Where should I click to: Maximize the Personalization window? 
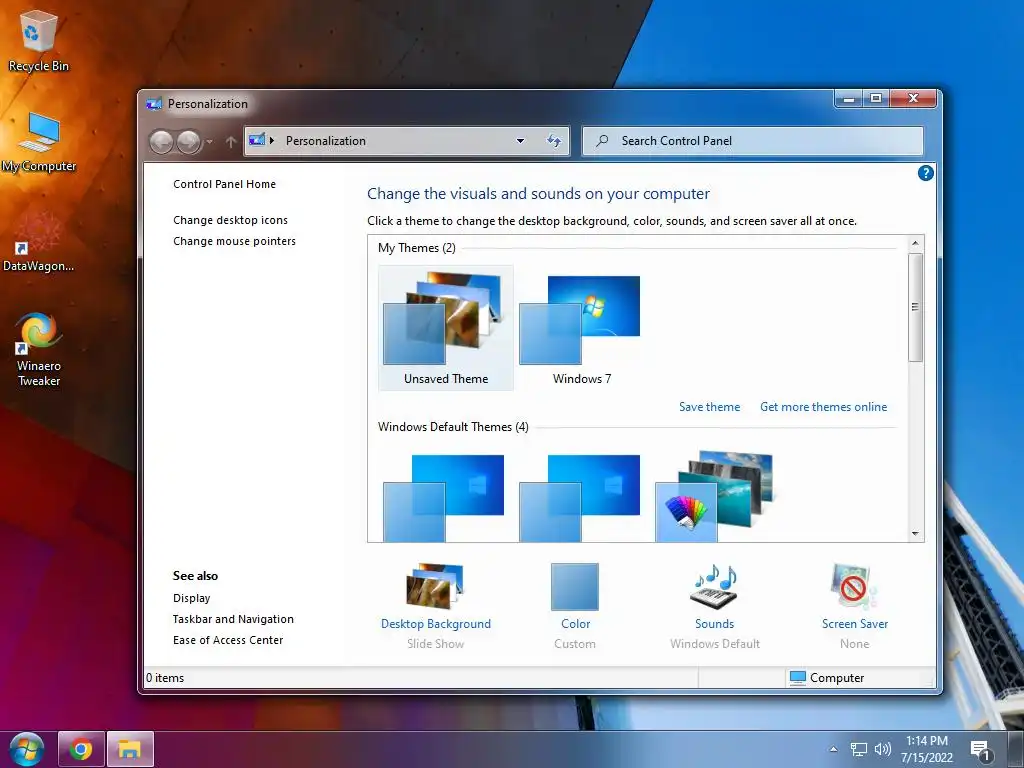click(x=876, y=99)
